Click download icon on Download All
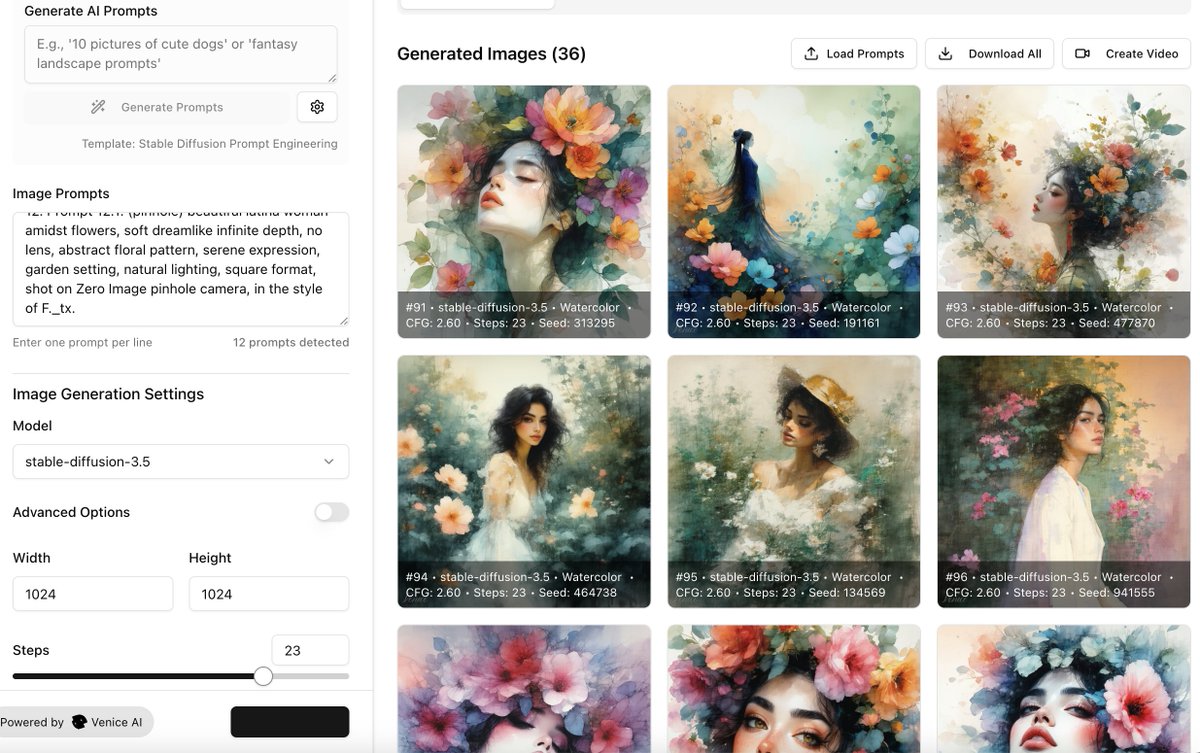 (x=945, y=54)
